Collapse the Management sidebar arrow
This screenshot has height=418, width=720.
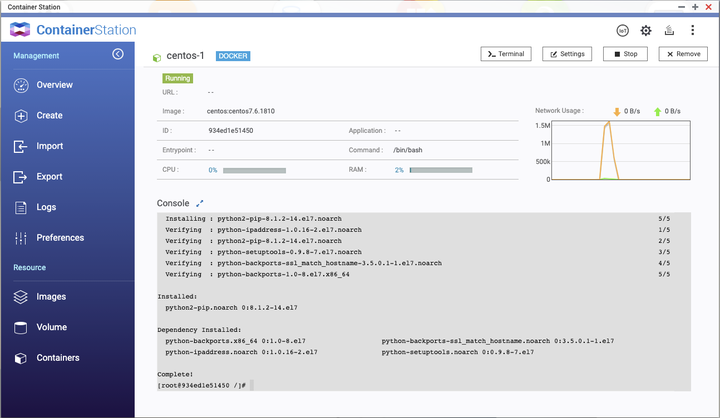pyautogui.click(x=118, y=54)
